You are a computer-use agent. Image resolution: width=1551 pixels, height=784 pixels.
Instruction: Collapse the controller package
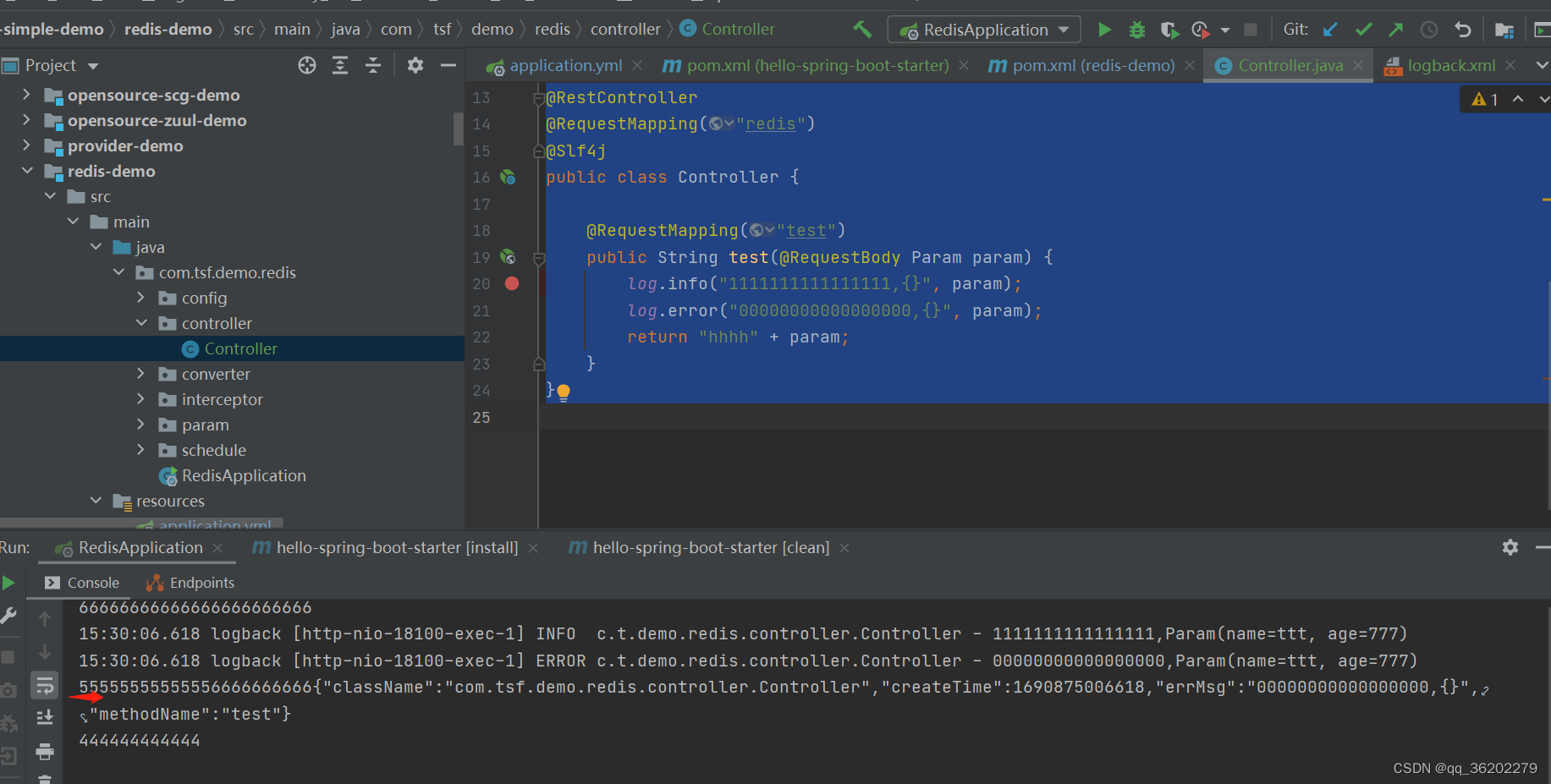coord(140,323)
